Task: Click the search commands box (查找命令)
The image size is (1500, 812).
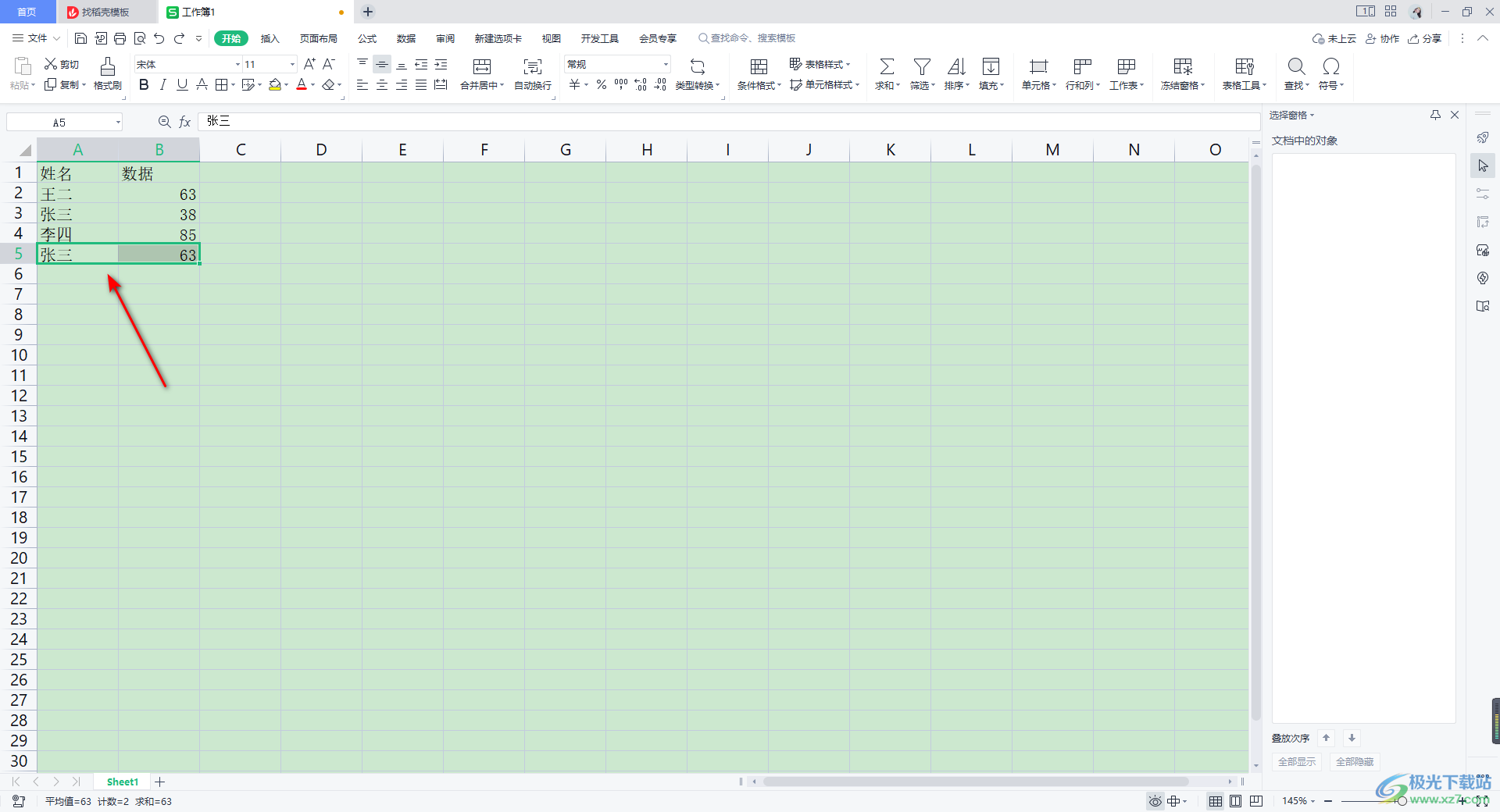Action: 747,38
